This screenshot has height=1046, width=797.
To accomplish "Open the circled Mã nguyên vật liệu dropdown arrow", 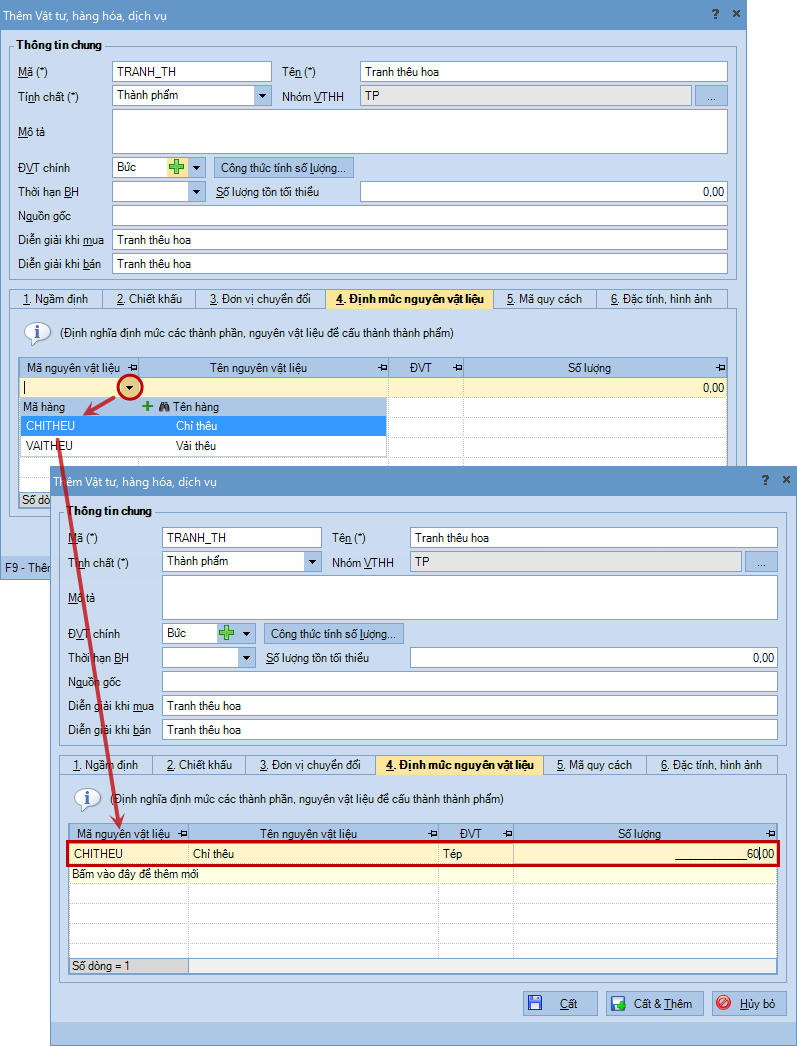I will tap(130, 387).
